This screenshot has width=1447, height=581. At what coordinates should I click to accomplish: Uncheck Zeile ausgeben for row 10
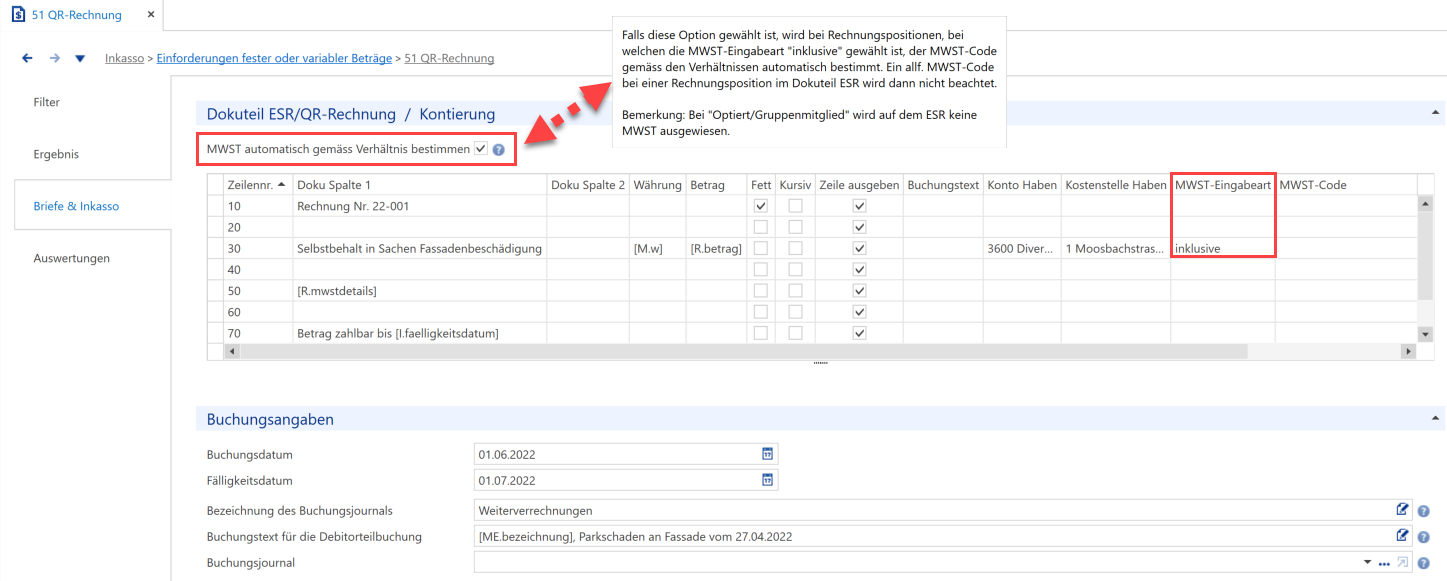click(859, 206)
